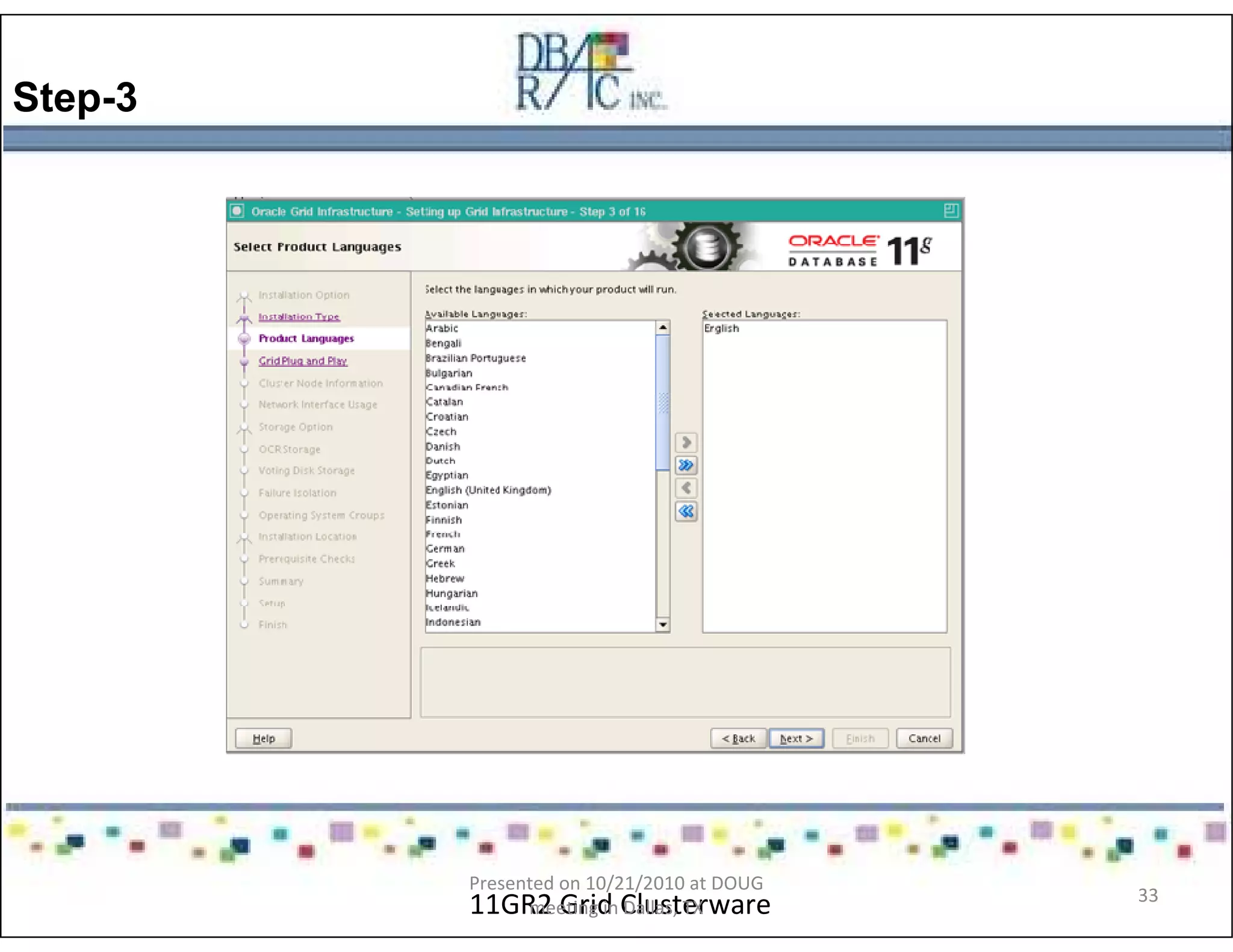Select Finnish in Available Languages
The height and width of the screenshot is (952, 1233).
(x=540, y=520)
